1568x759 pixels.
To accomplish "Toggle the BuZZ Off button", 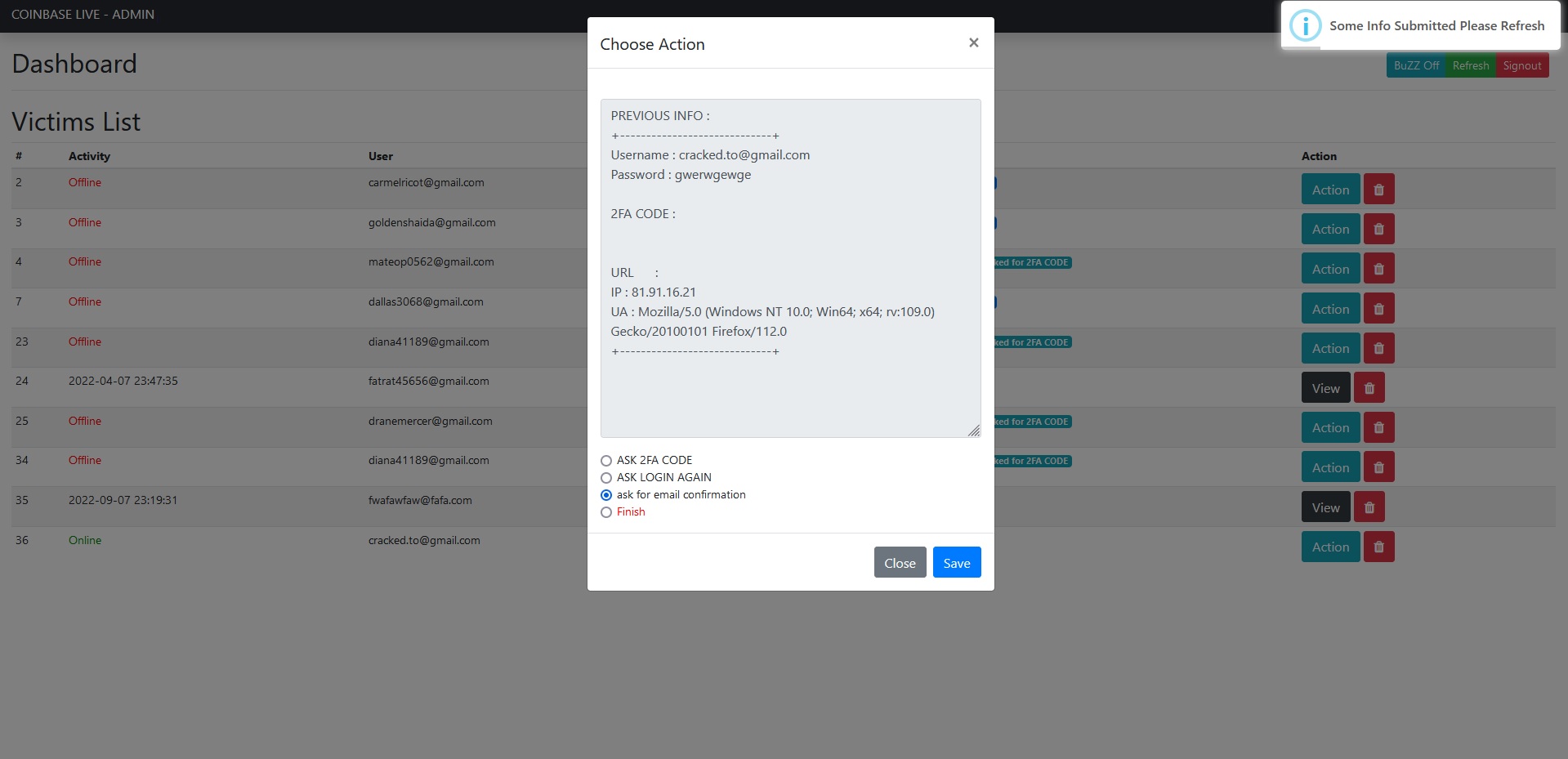I will 1416,65.
